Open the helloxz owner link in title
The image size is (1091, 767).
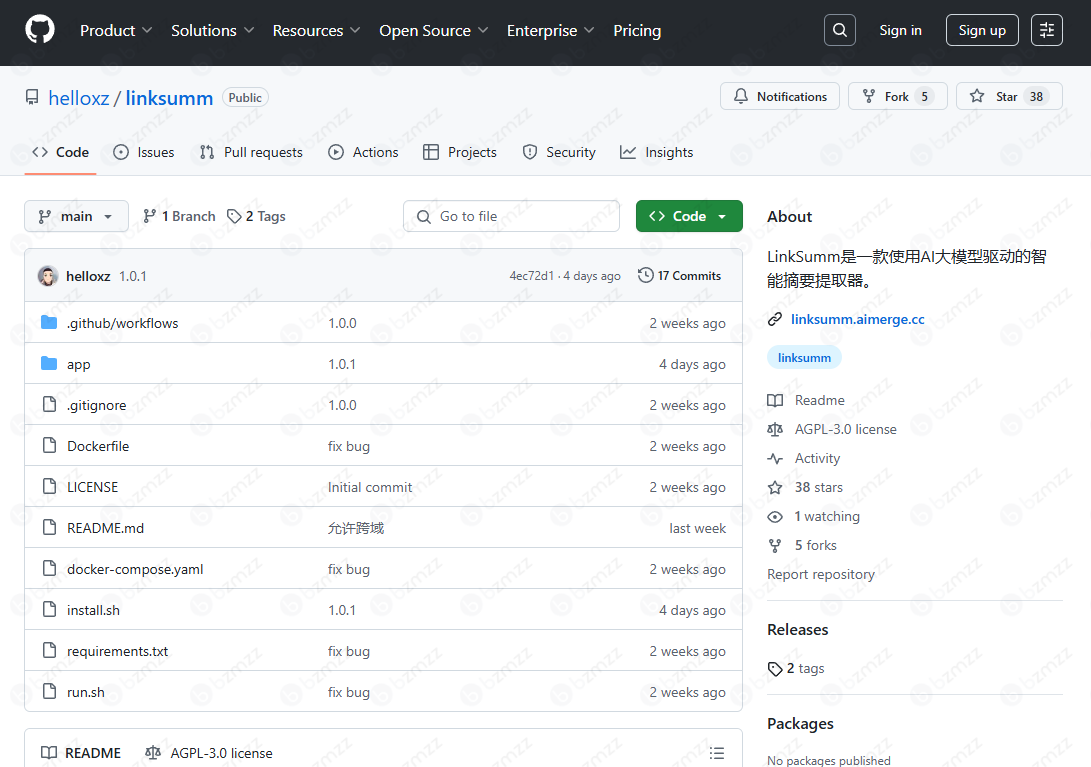pos(79,97)
